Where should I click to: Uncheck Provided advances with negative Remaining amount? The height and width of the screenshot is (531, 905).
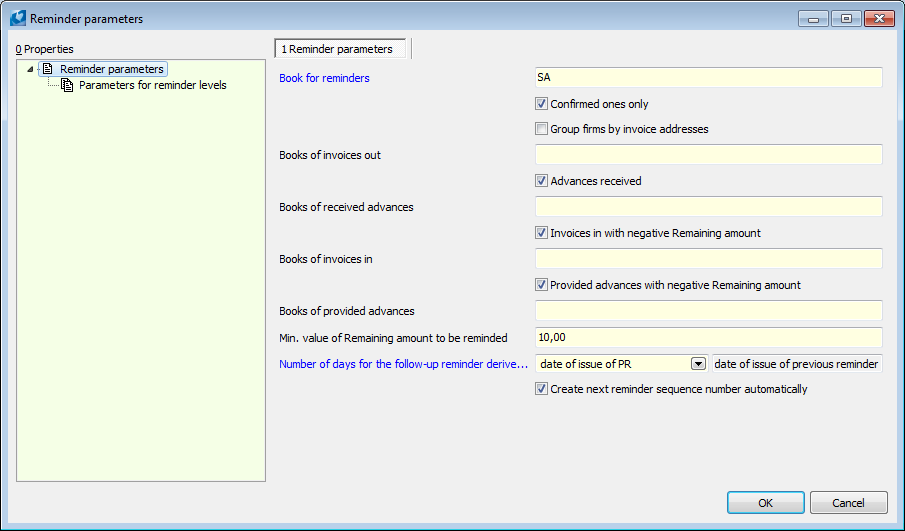541,285
